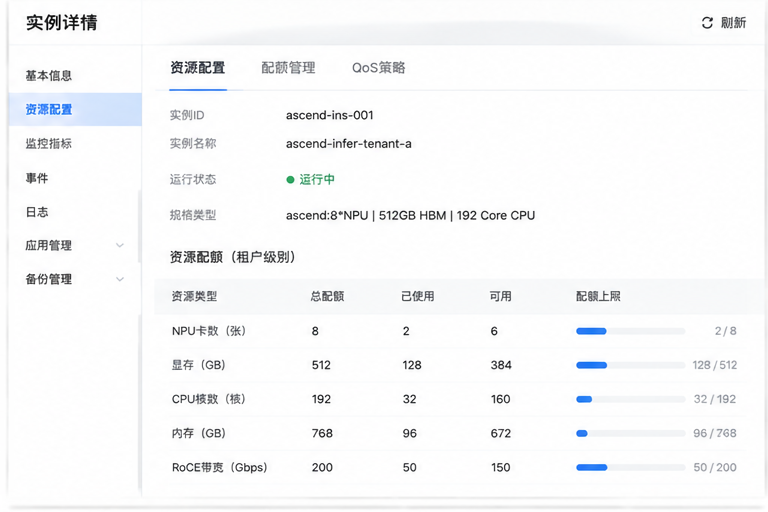Switch to the QoS策略 tab
The width and height of the screenshot is (768, 512).
click(379, 68)
